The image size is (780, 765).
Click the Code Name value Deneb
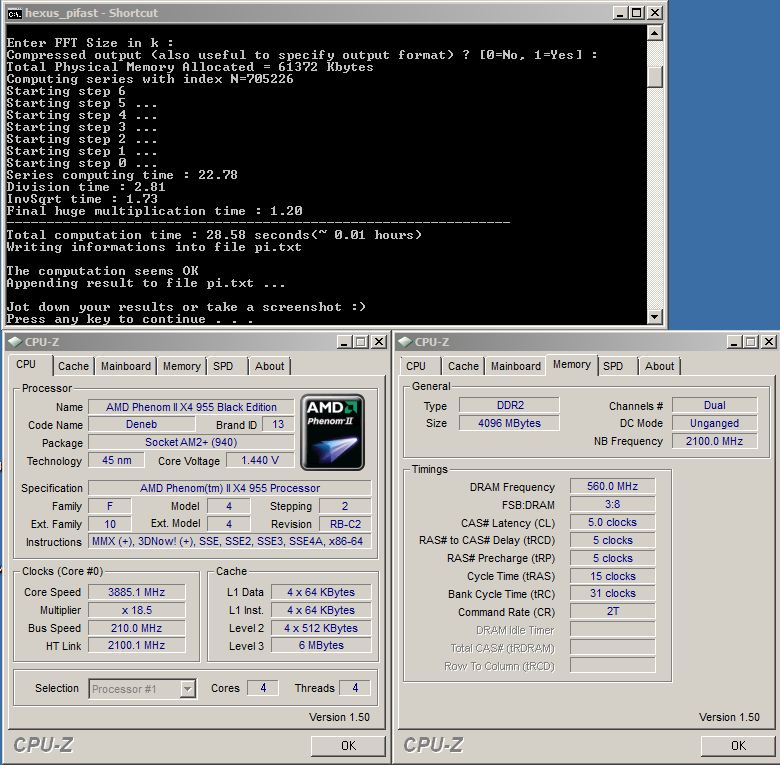[141, 424]
